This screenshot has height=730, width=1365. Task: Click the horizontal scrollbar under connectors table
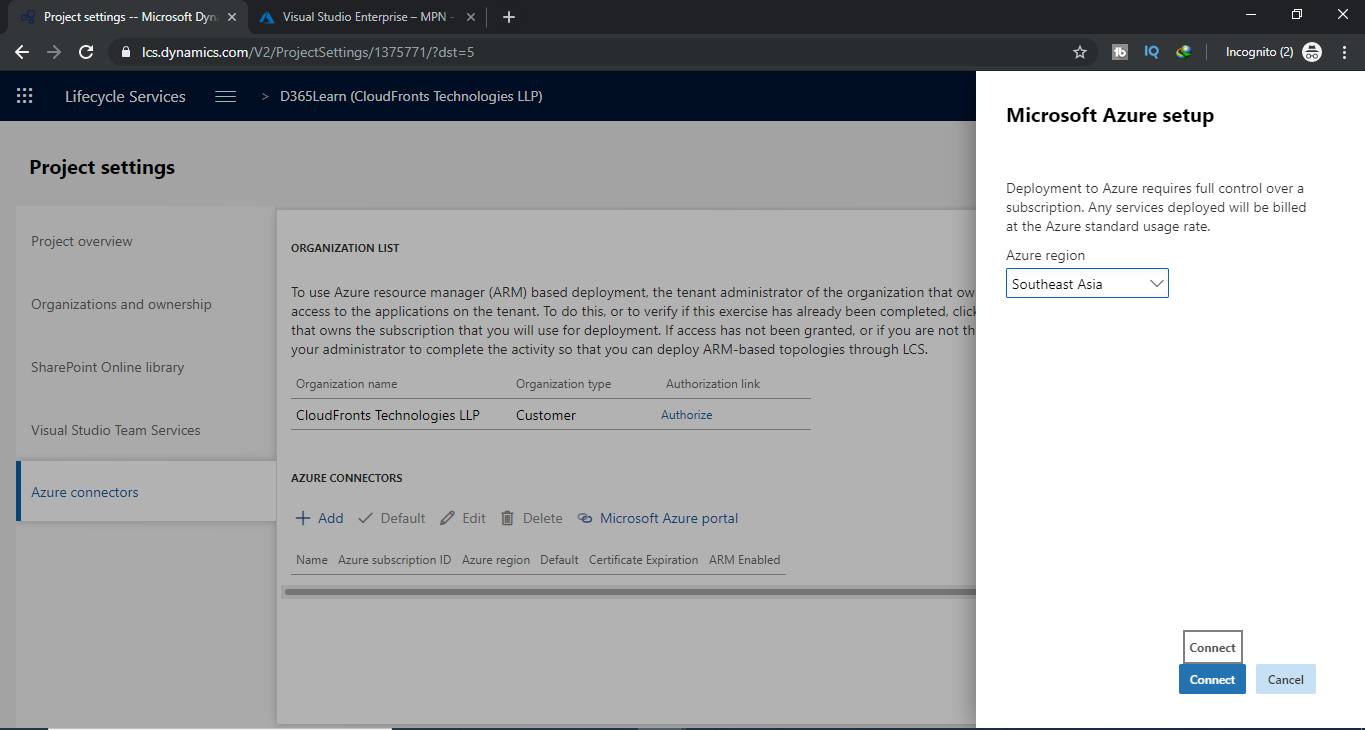point(630,592)
